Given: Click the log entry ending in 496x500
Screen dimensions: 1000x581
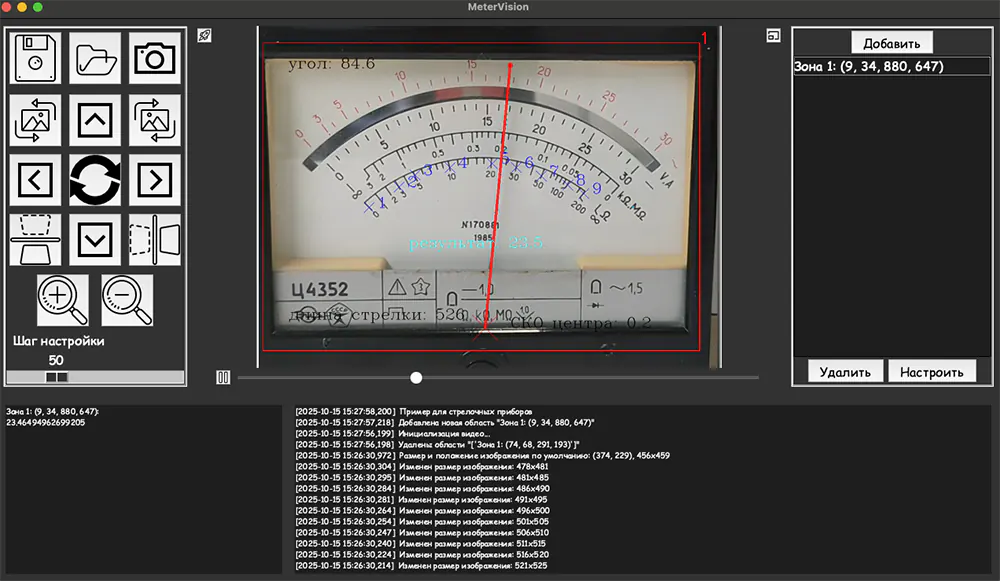Looking at the screenshot, I should [422, 510].
